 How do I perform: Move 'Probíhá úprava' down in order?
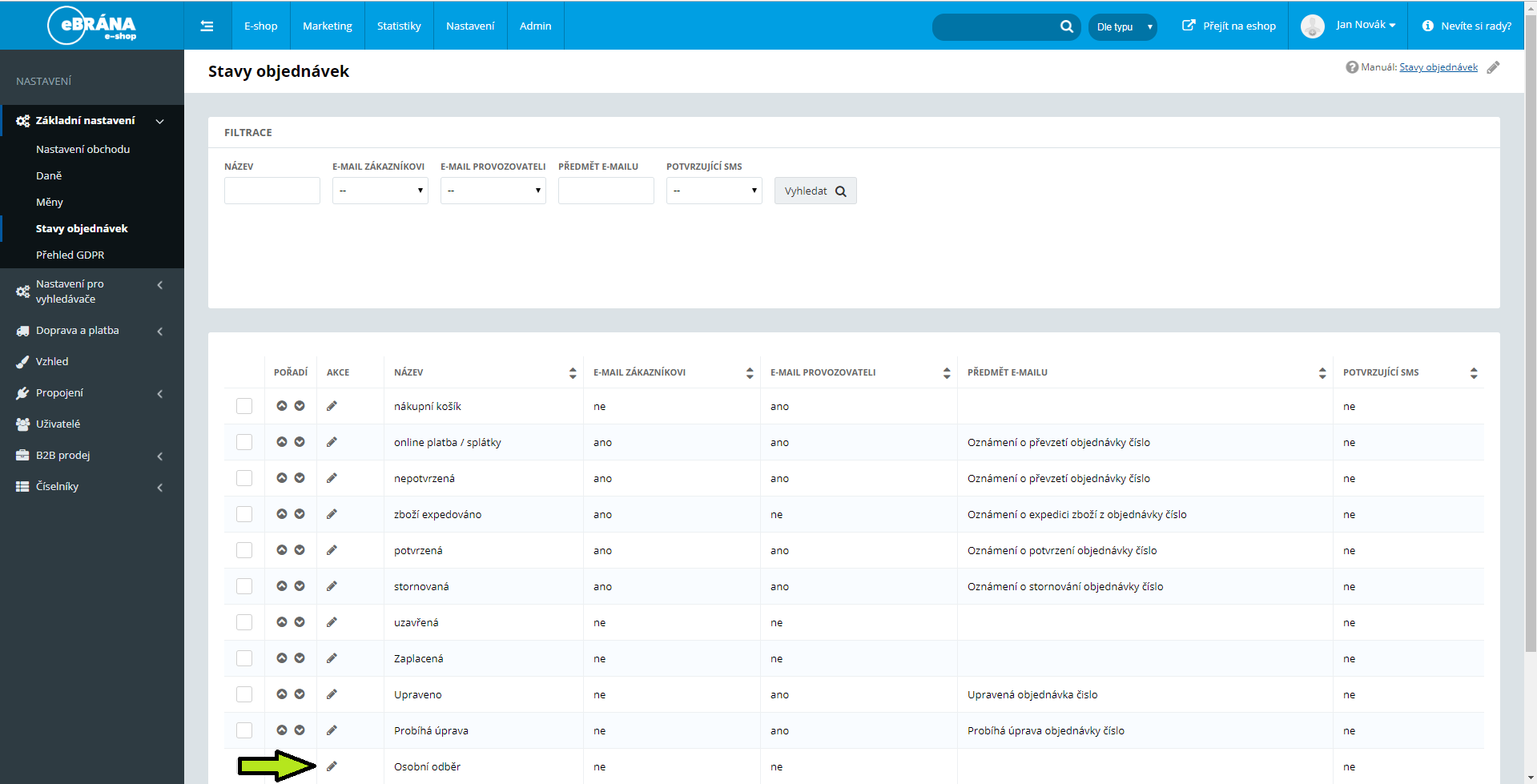(x=300, y=730)
